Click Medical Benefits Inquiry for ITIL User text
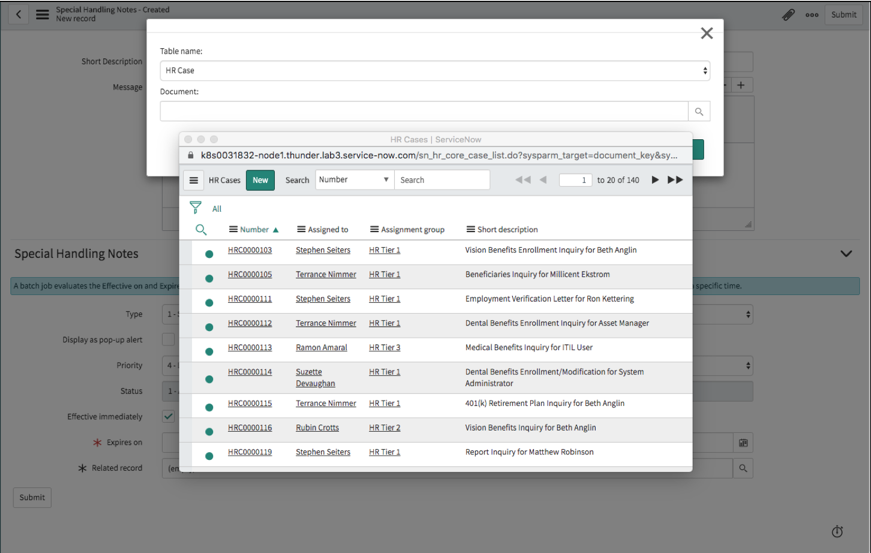 tap(529, 348)
